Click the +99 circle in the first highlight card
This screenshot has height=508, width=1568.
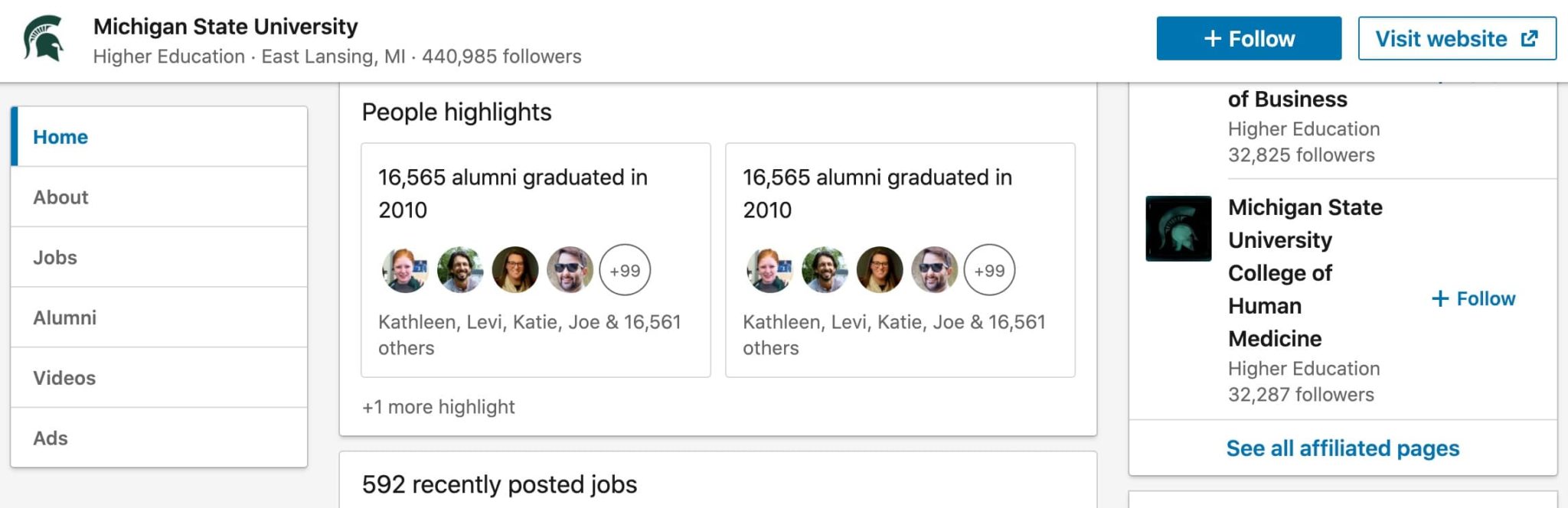coord(625,270)
